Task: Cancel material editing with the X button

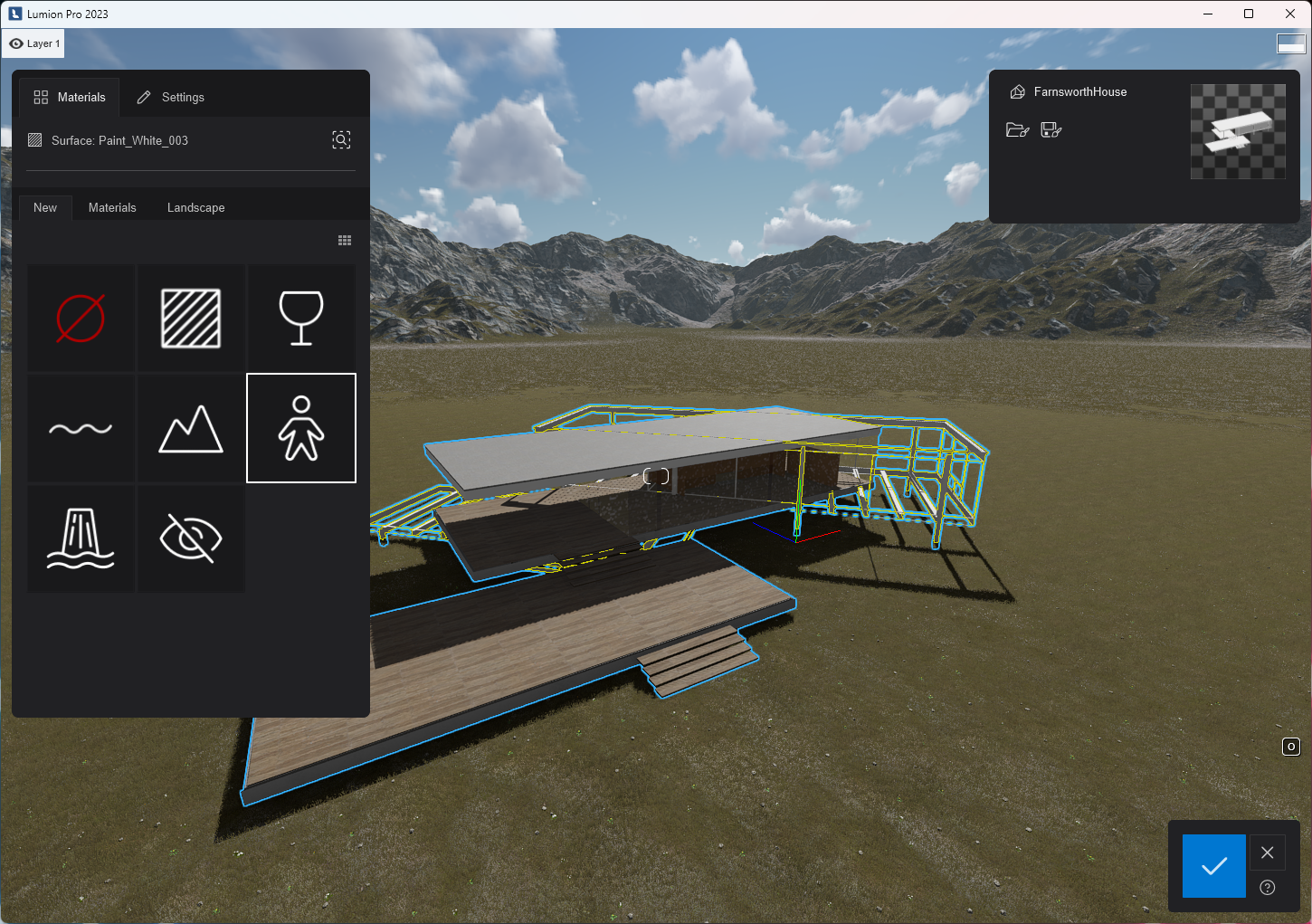Action: tap(1267, 852)
